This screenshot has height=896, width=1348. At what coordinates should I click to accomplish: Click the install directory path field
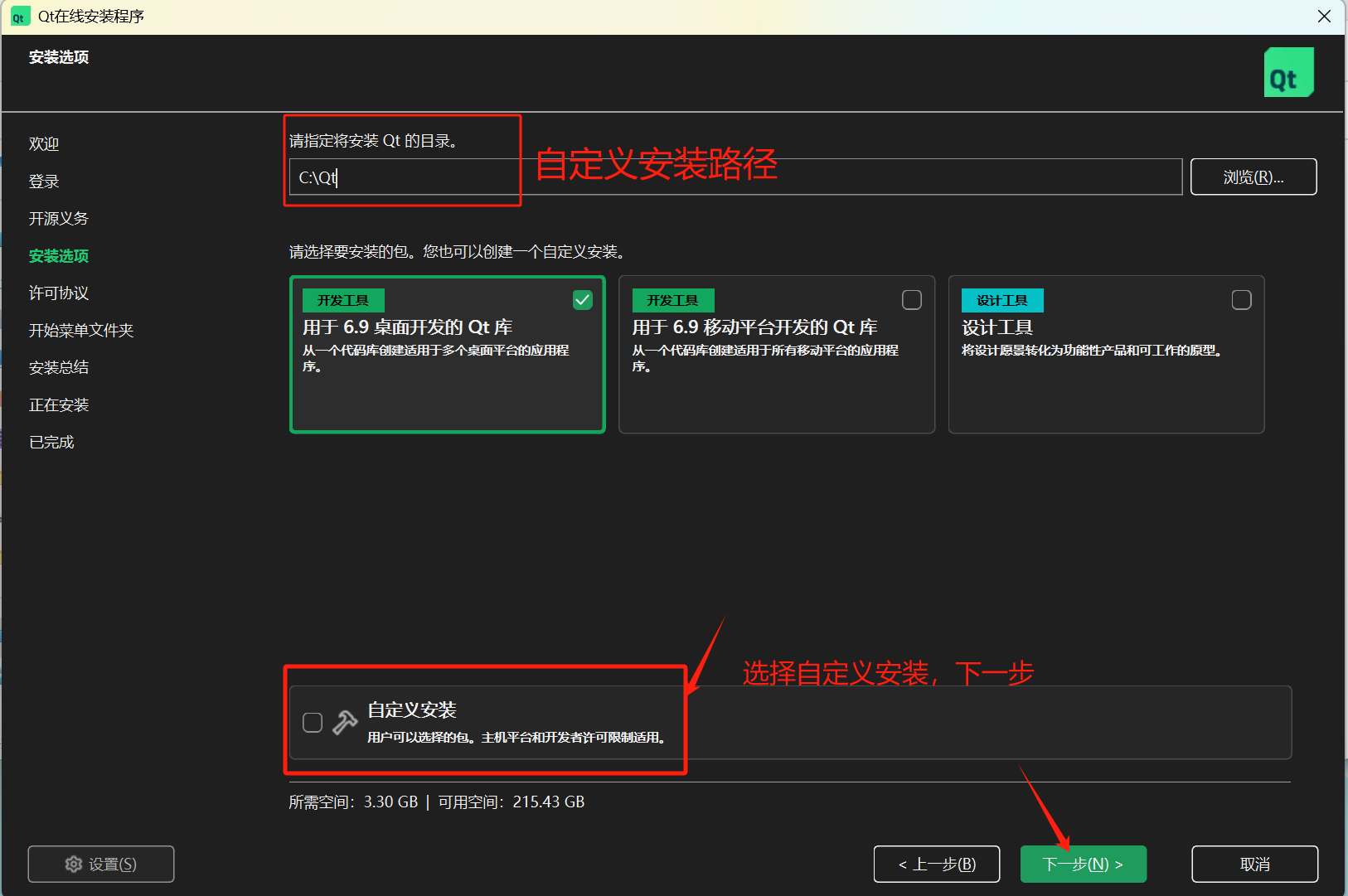tap(735, 177)
